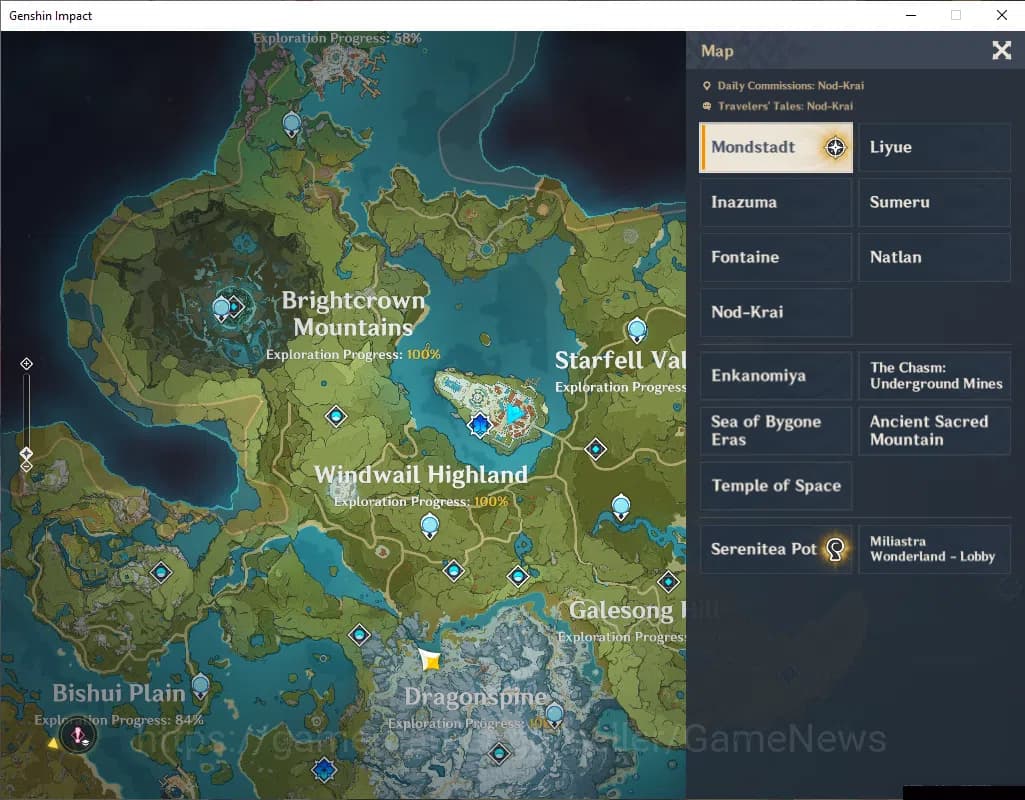
Task: Open The Chasm: Underground Mines map
Action: click(x=934, y=376)
